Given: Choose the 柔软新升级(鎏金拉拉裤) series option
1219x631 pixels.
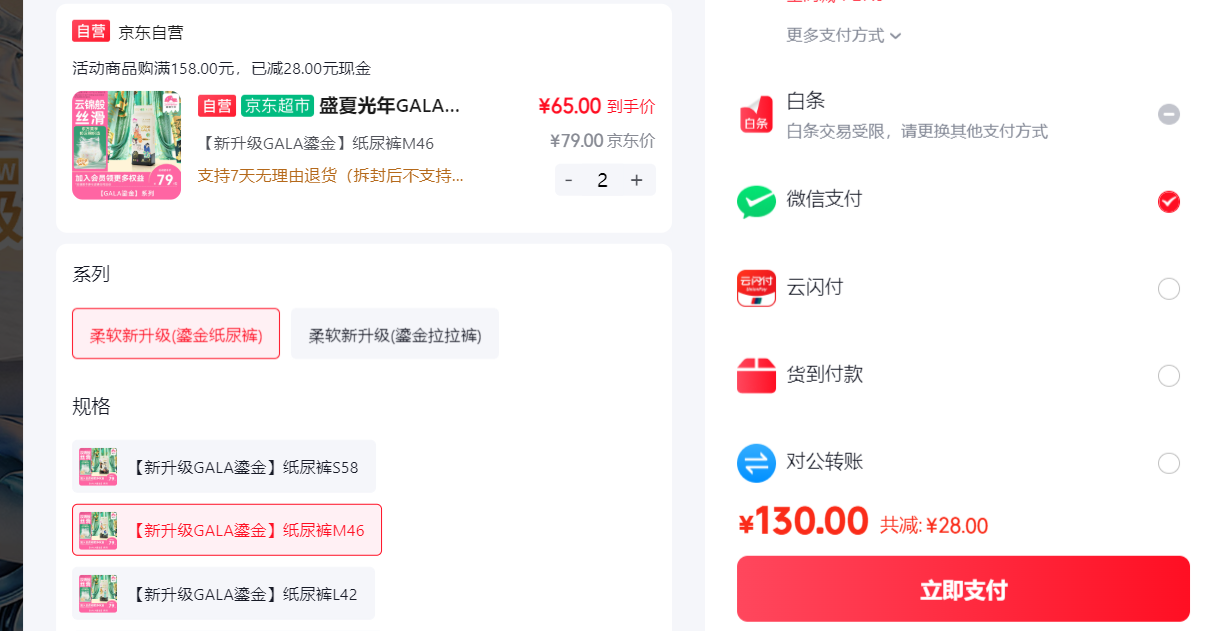Looking at the screenshot, I should (x=395, y=334).
